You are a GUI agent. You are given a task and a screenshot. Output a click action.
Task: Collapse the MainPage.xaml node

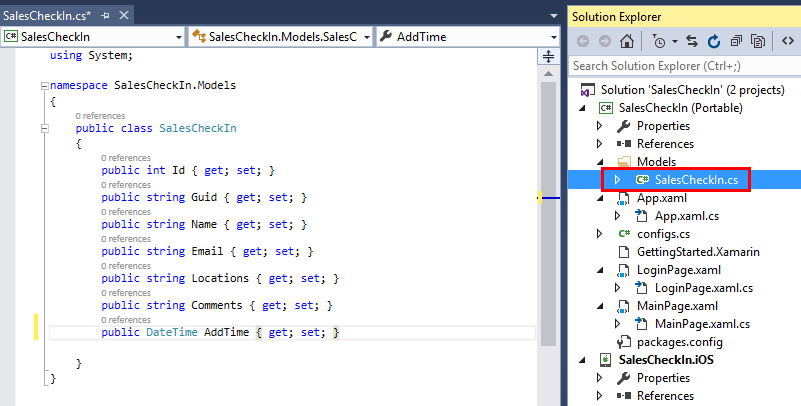click(600, 306)
